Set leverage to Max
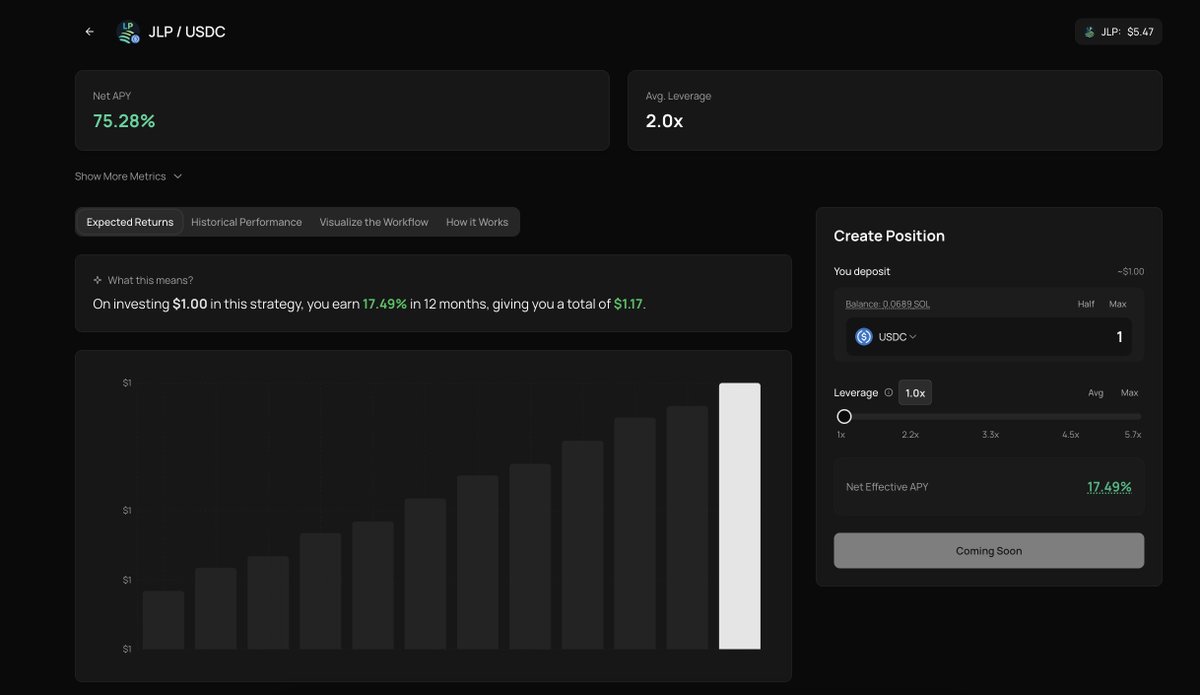Image resolution: width=1200 pixels, height=695 pixels. pos(1129,392)
